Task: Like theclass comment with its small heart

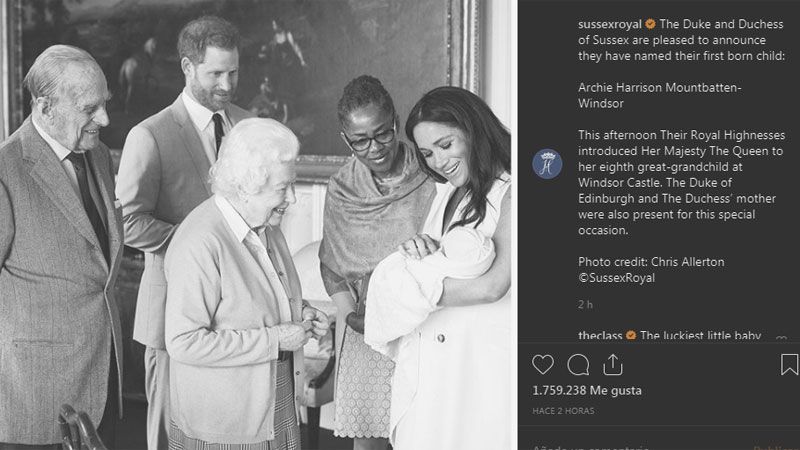Action: pos(781,337)
